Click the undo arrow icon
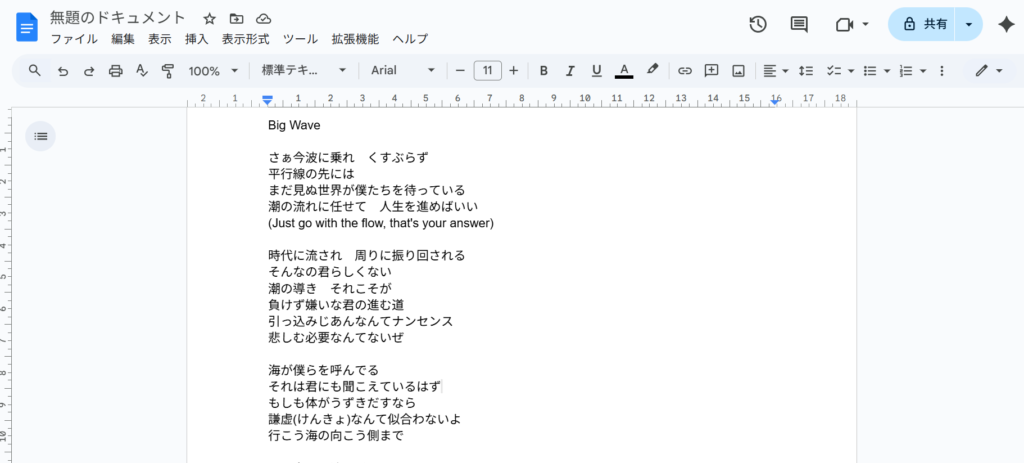1024x463 pixels. (62, 71)
